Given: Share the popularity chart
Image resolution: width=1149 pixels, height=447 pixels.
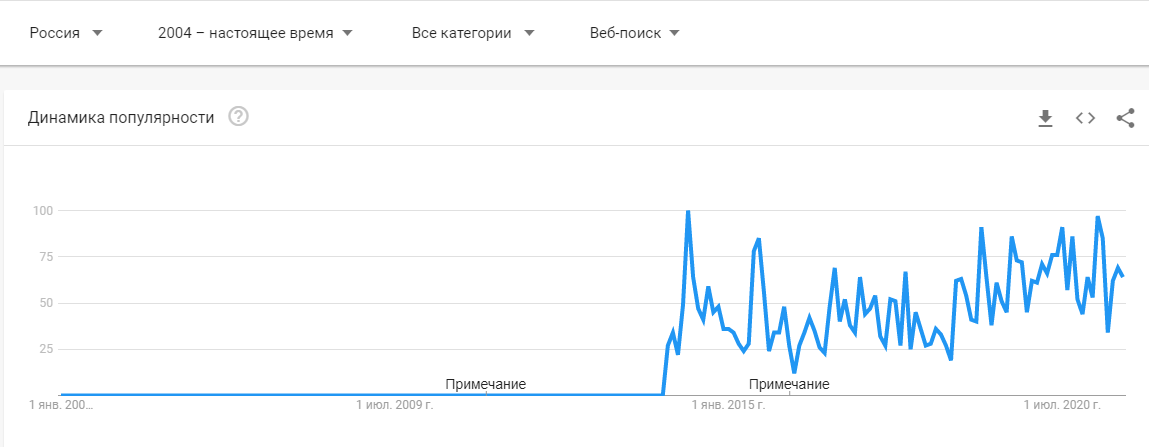Looking at the screenshot, I should 1125,118.
